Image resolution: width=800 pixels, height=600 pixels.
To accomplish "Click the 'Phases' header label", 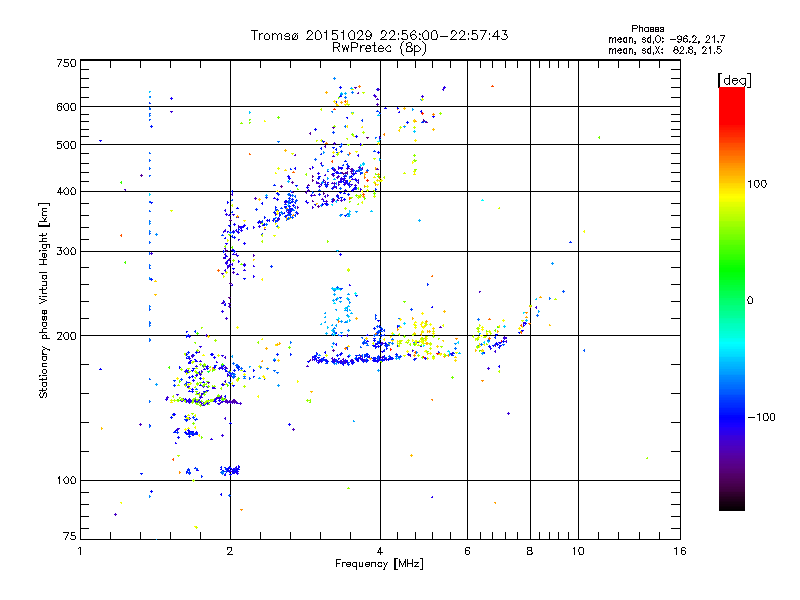I will [647, 29].
